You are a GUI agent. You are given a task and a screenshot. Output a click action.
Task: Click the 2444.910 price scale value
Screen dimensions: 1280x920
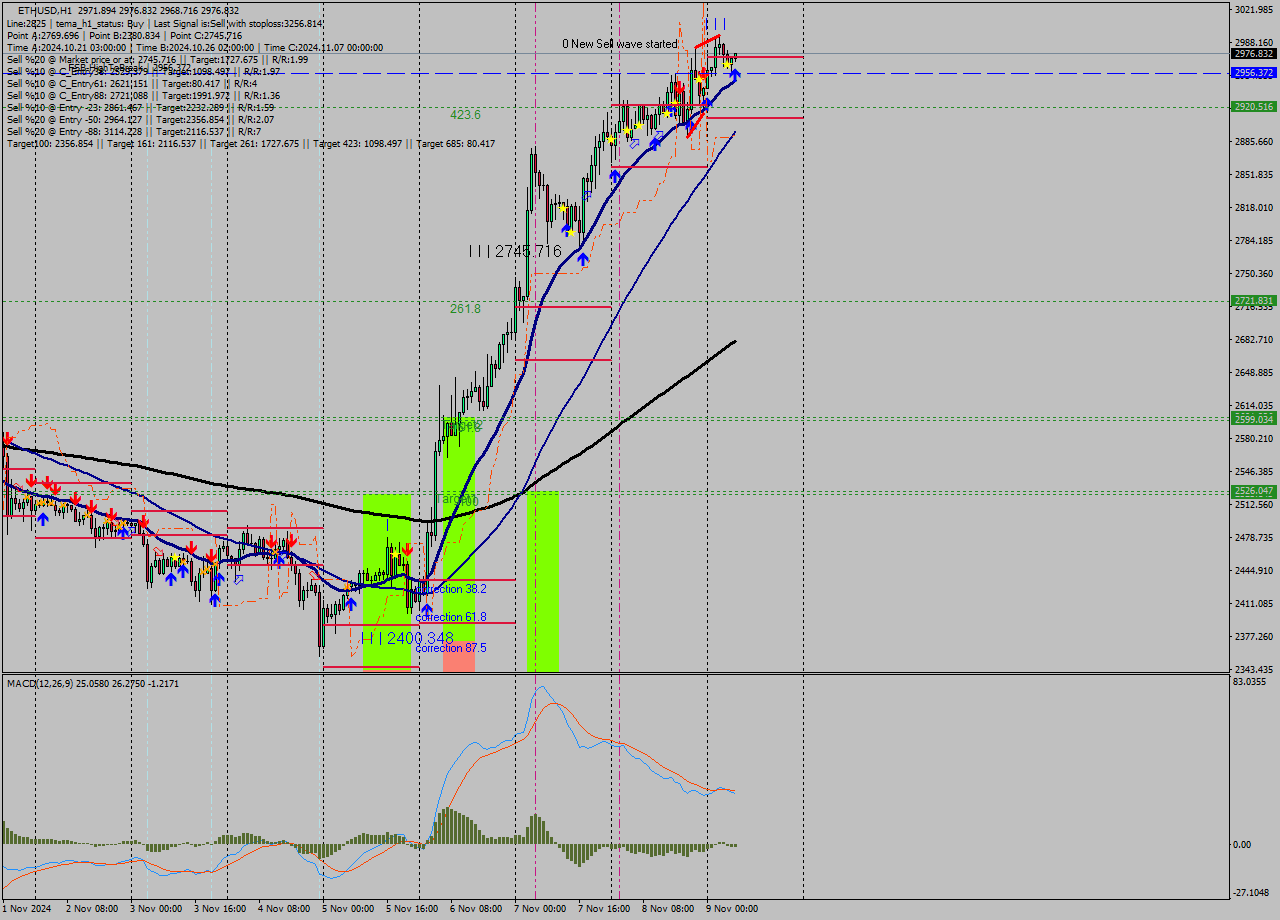click(x=1254, y=571)
